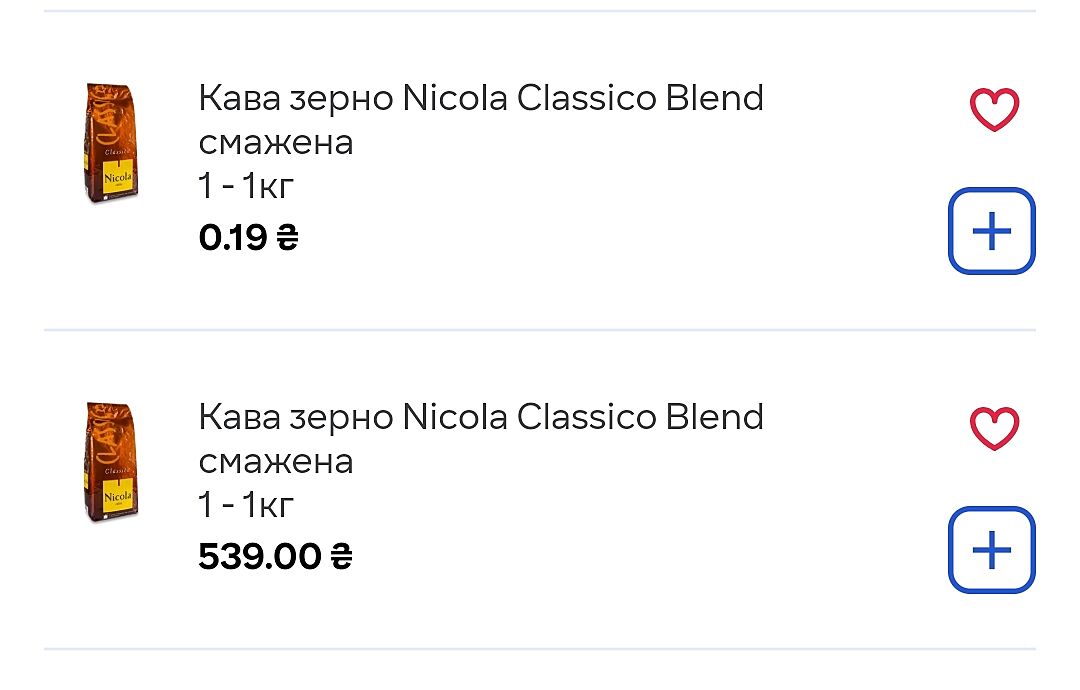This screenshot has width=1080, height=690.
Task: Click "Blend" in the 0.19 ₴ product title
Action: tap(714, 98)
